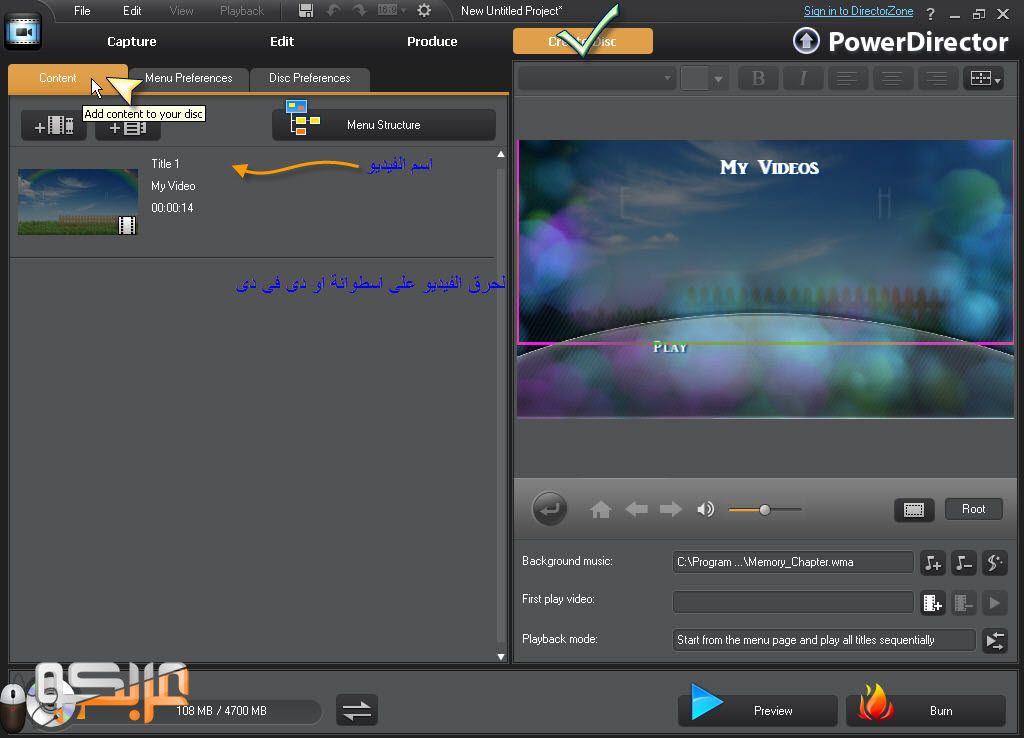Go to previous menu page arrow
The width and height of the screenshot is (1024, 738).
(636, 509)
